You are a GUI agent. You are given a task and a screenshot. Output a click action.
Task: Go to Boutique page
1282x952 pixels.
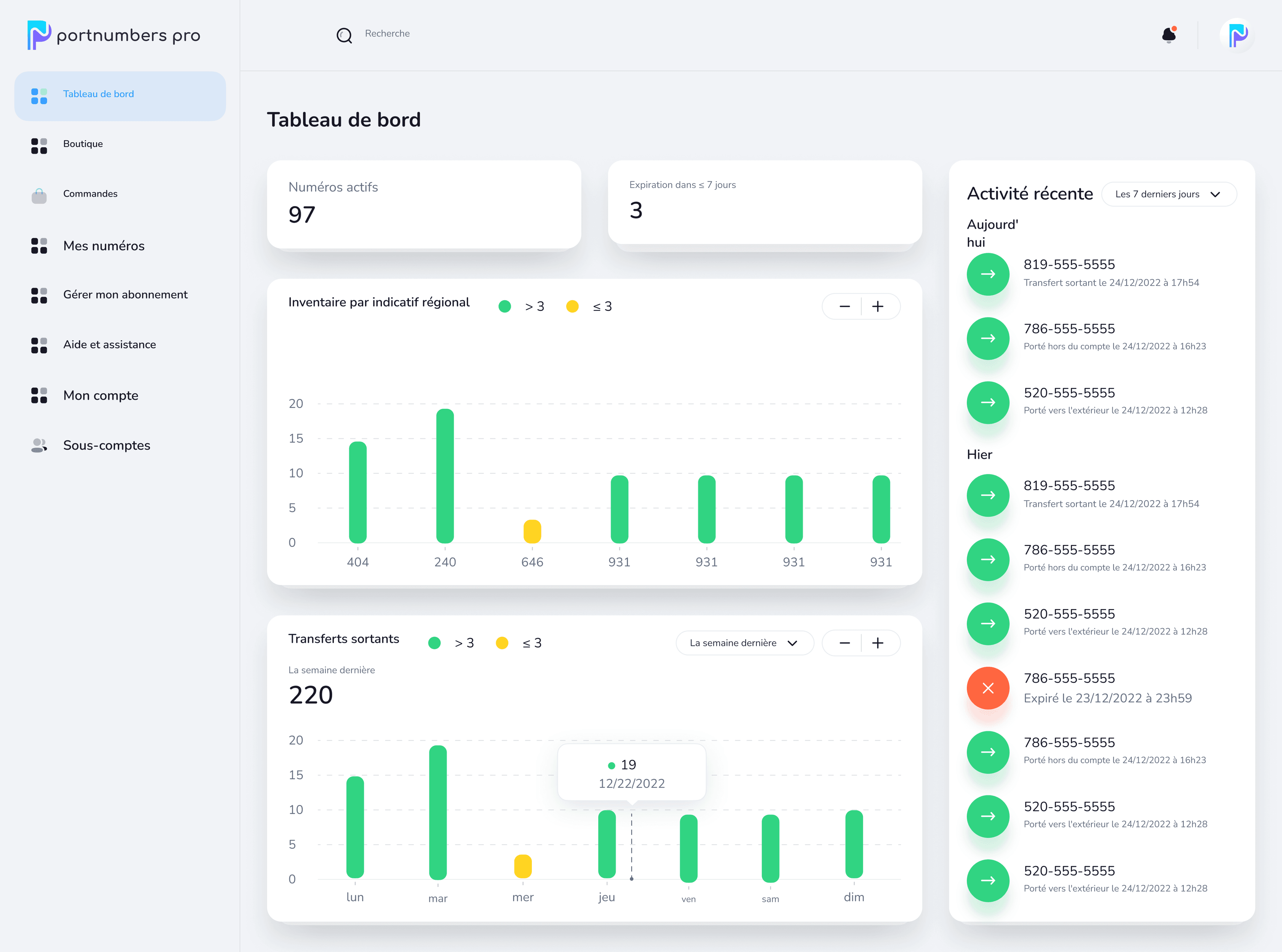(x=83, y=144)
